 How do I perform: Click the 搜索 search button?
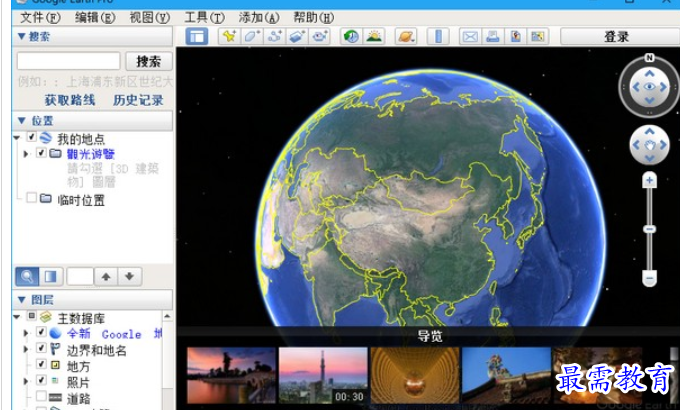coord(149,61)
